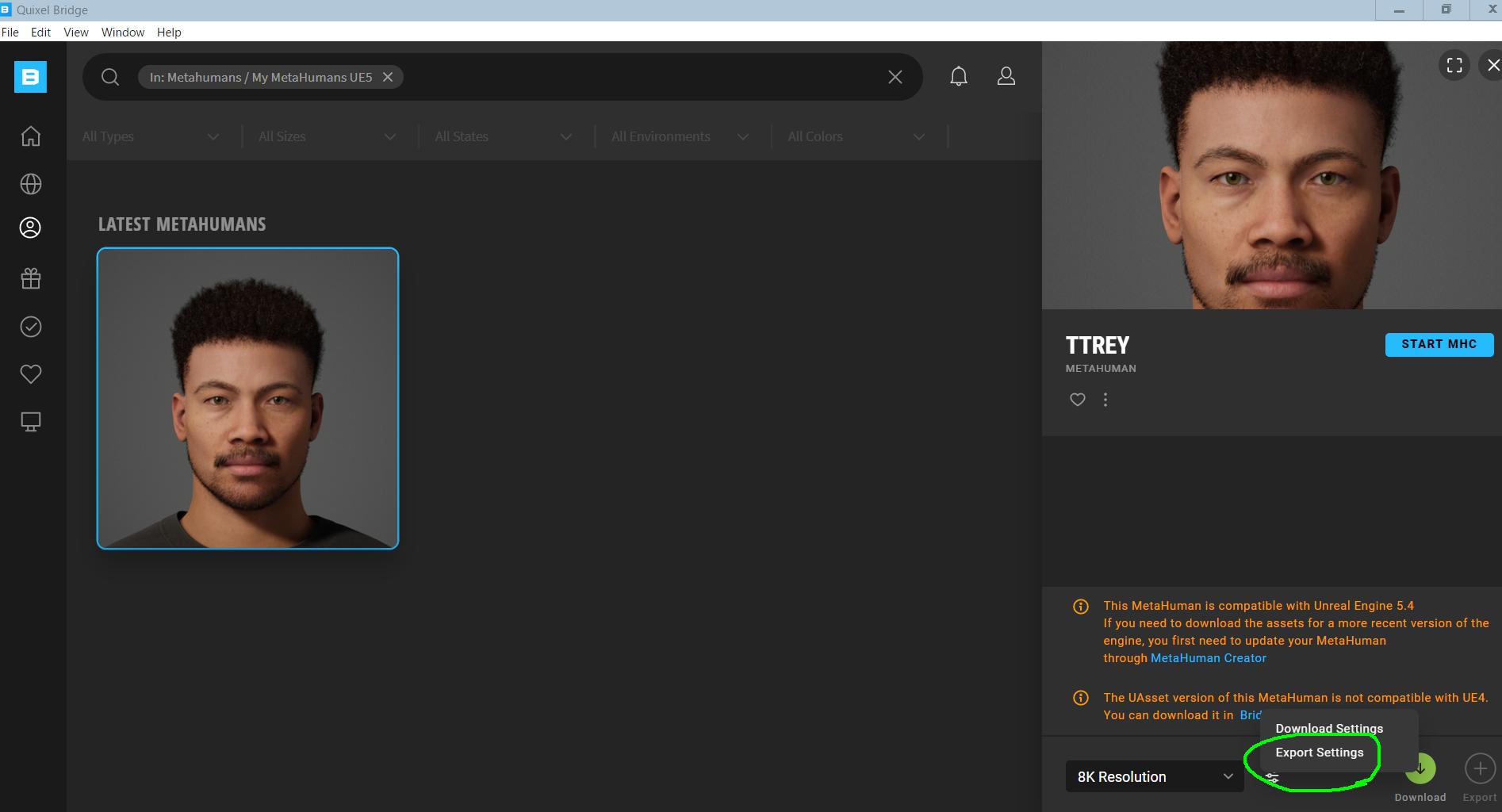
Task: Open the MetaHumans sidebar icon
Action: coord(30,228)
